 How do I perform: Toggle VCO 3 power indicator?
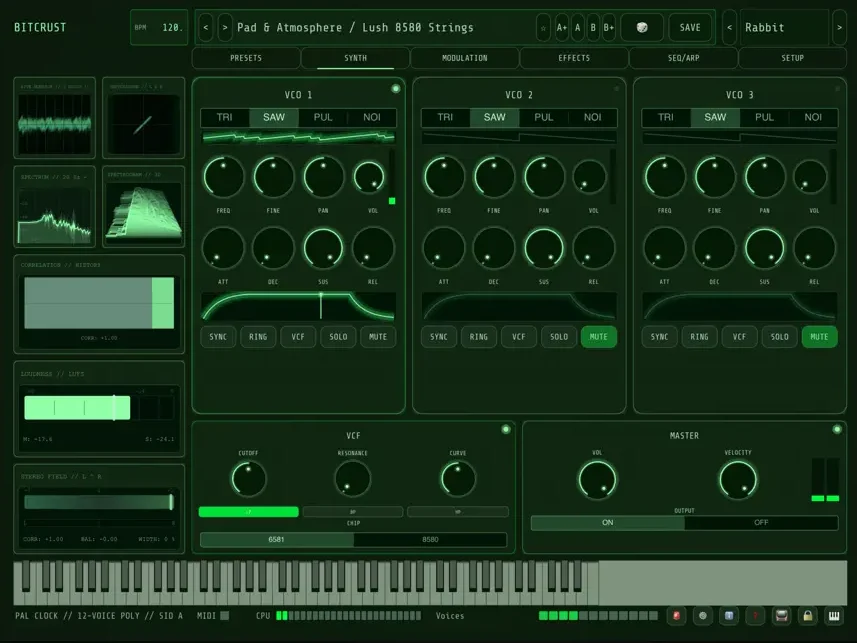837,89
